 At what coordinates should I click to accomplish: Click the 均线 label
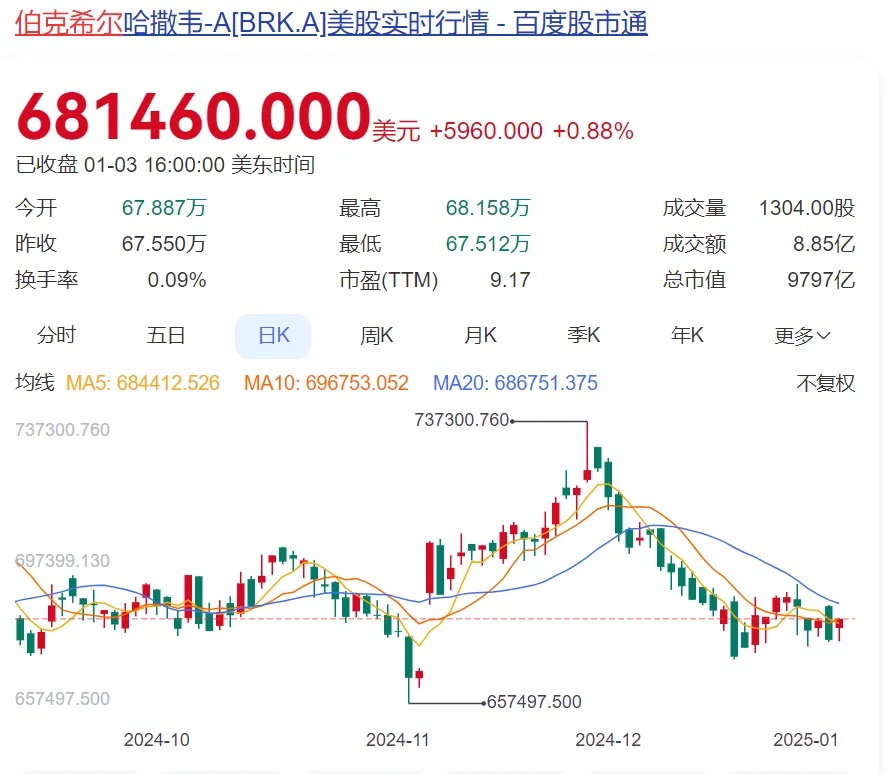coord(35,383)
